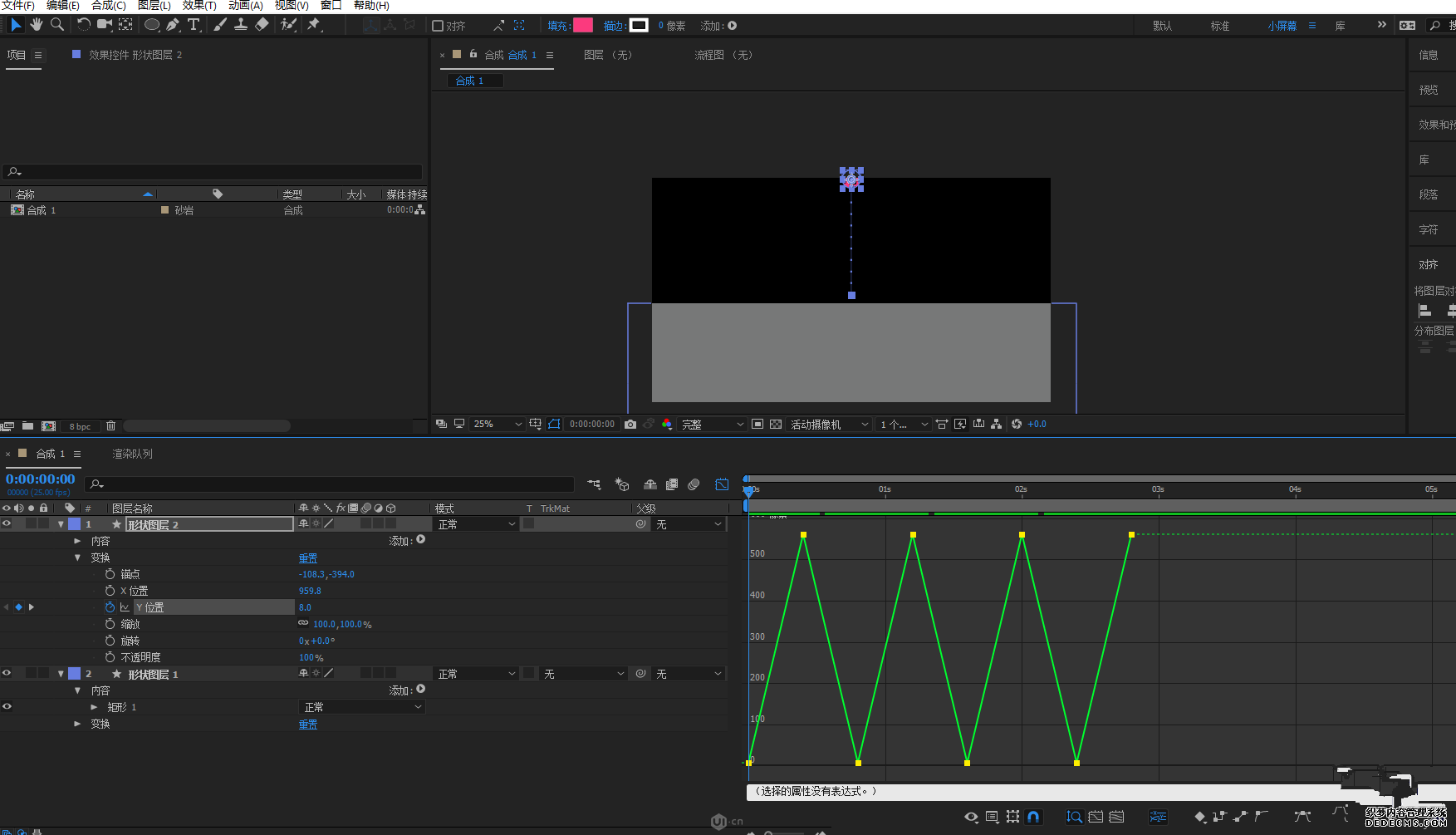This screenshot has height=835, width=1456.
Task: Select the 标准 workspace
Action: (1220, 26)
